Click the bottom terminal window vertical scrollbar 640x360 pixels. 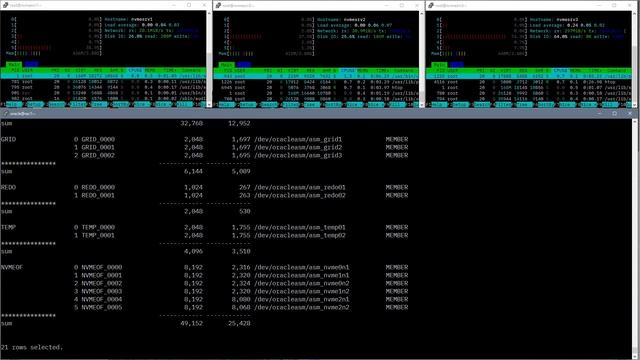(x=635, y=239)
